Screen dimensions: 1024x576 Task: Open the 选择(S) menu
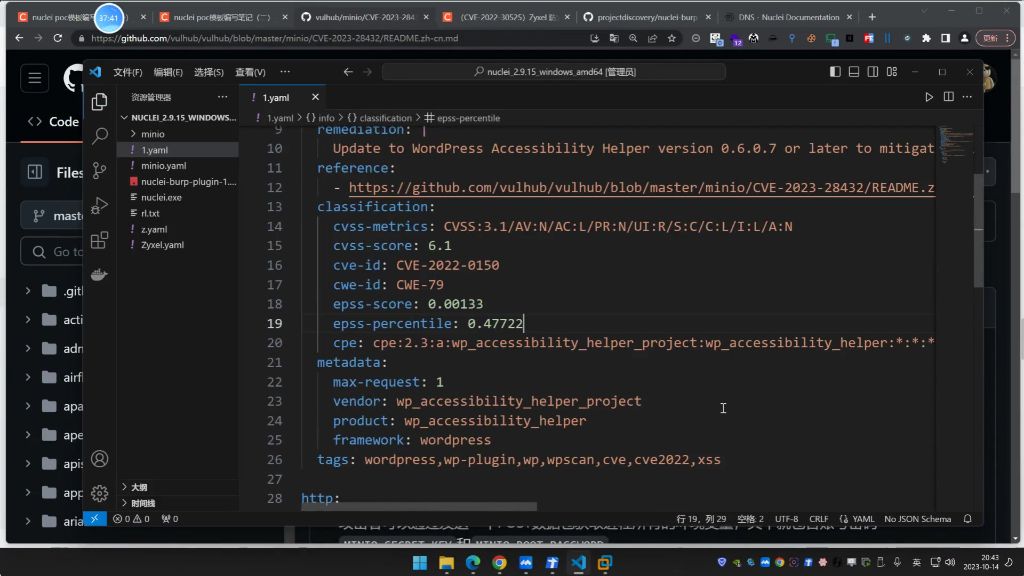pos(208,72)
